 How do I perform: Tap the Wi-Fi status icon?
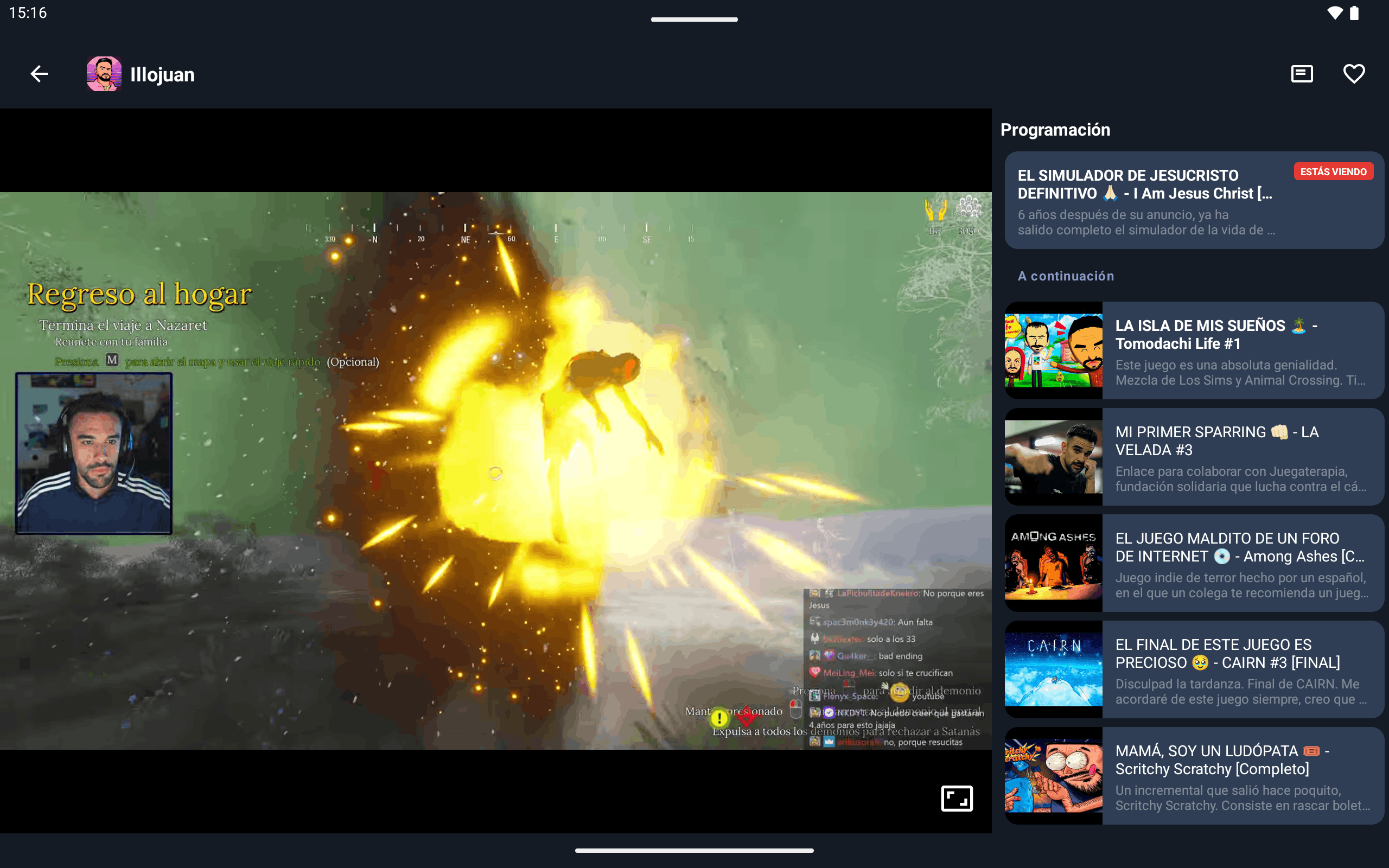click(1335, 12)
